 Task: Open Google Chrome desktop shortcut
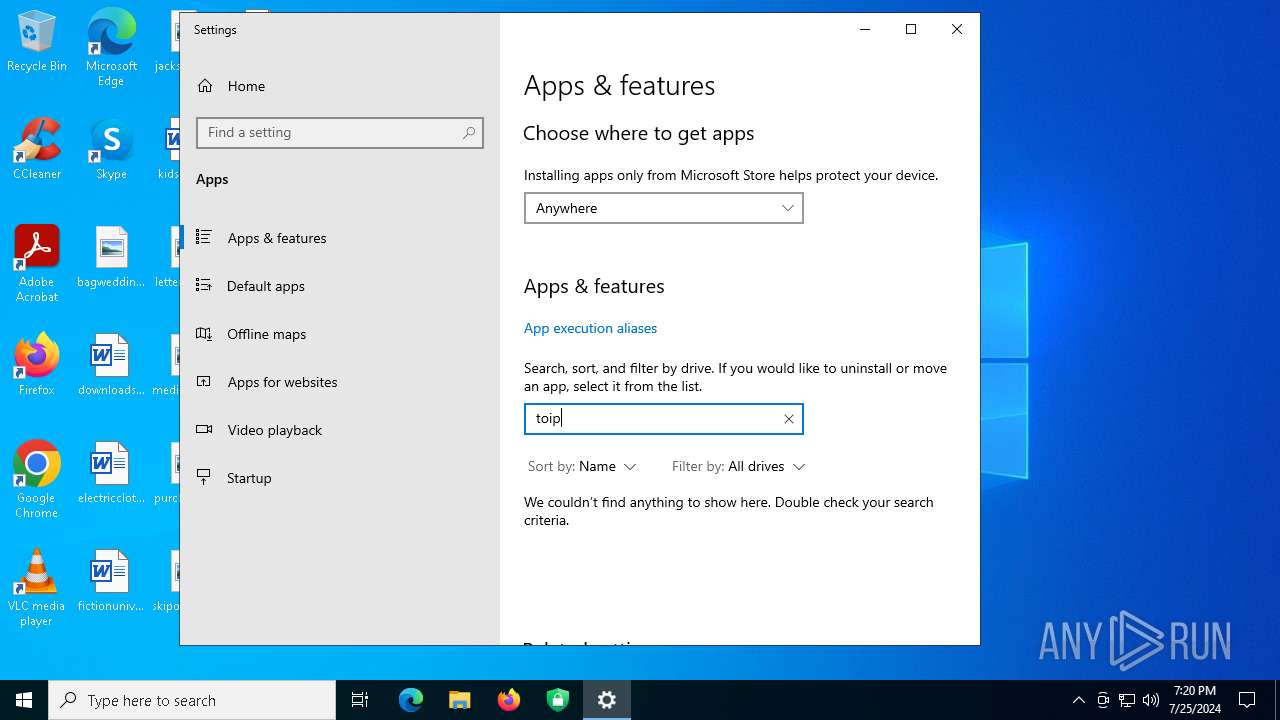[37, 480]
